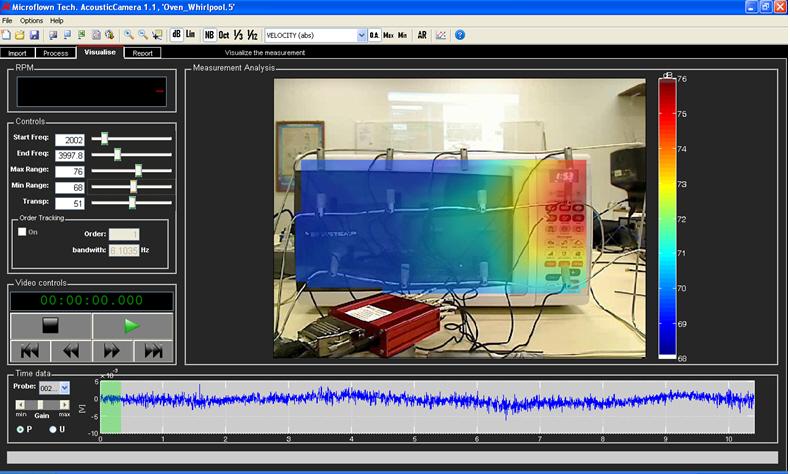Viewport: 790px width, 474px height.
Task: Open the Help menu
Action: (56, 21)
